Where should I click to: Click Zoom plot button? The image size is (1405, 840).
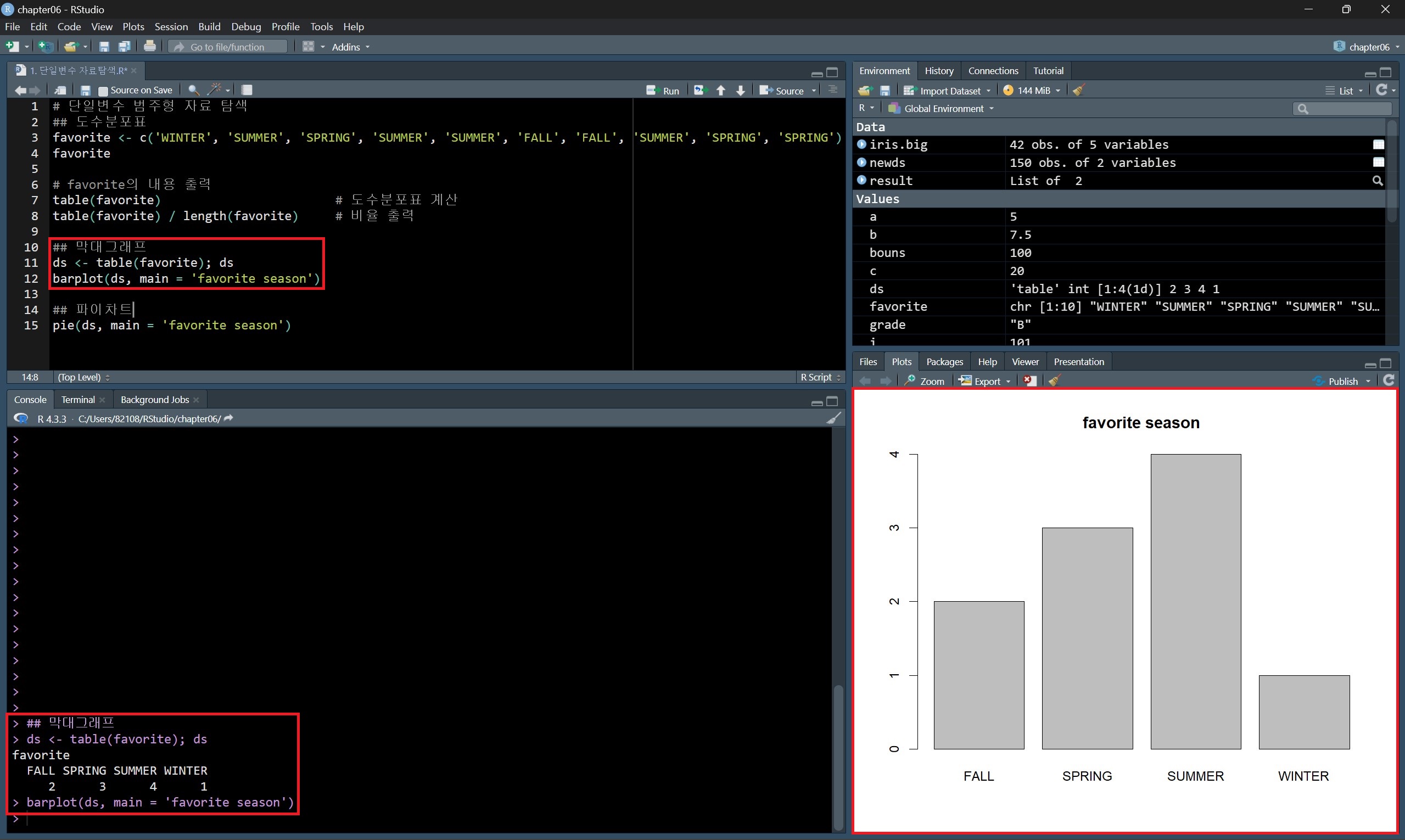coord(925,381)
